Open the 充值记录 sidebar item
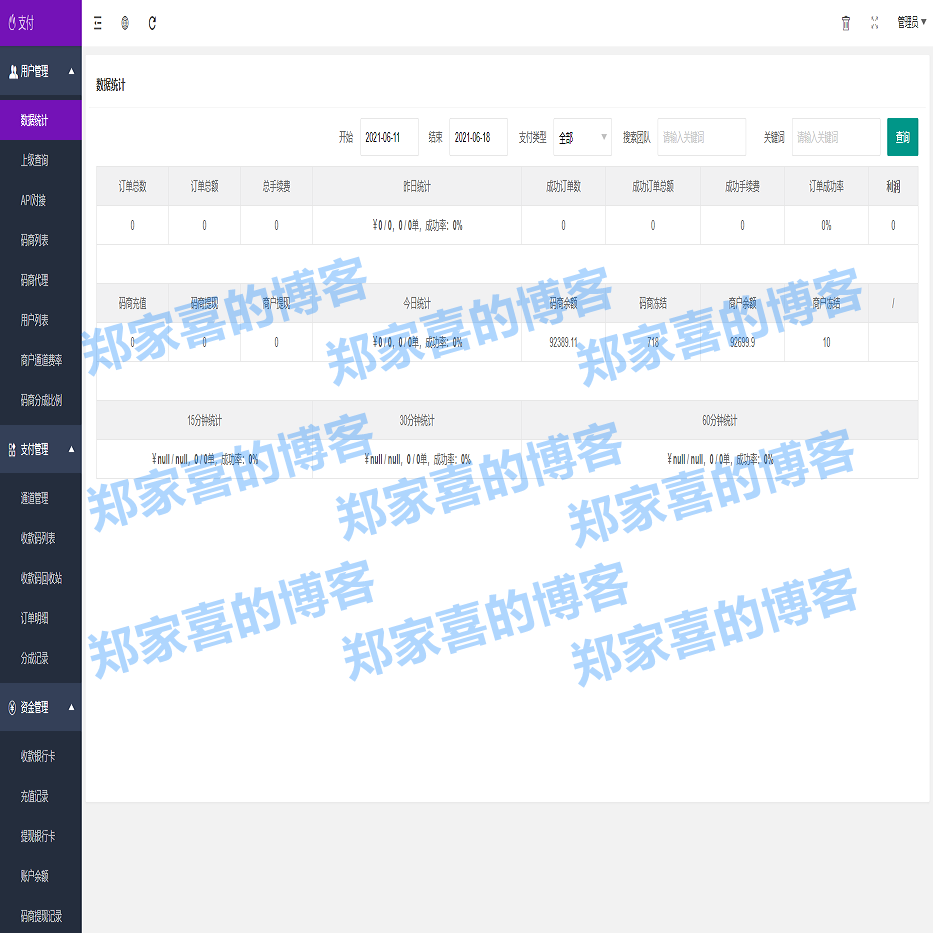The width and height of the screenshot is (933, 933). coord(40,797)
